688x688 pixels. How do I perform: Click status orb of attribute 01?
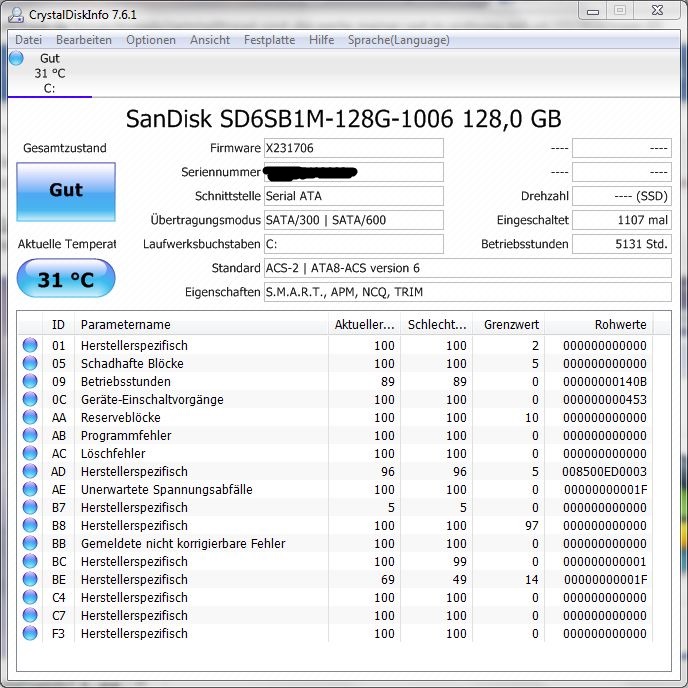click(x=30, y=345)
